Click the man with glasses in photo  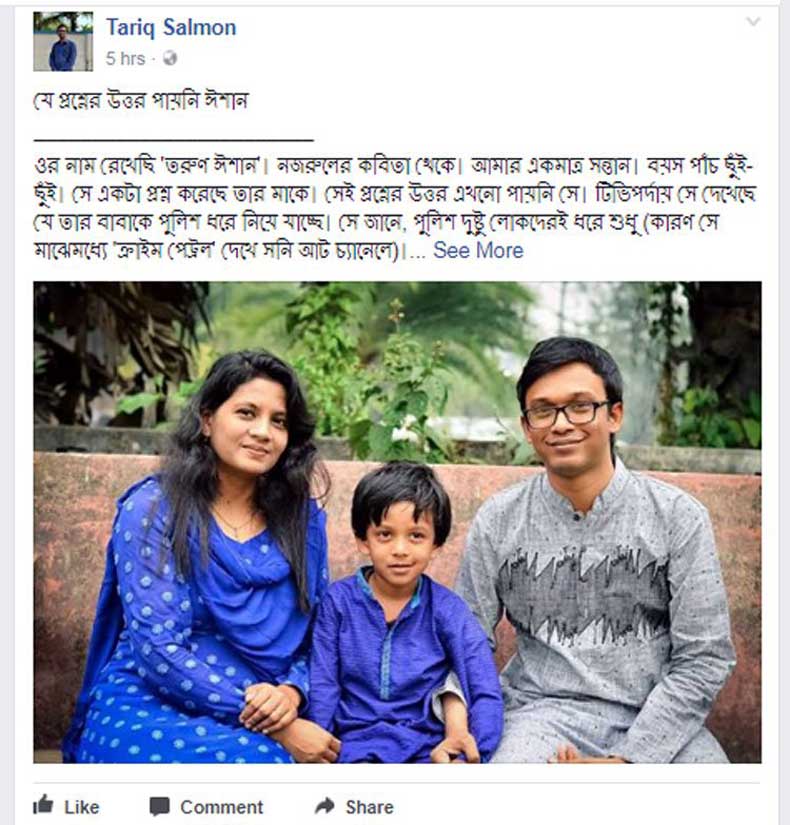(595, 552)
